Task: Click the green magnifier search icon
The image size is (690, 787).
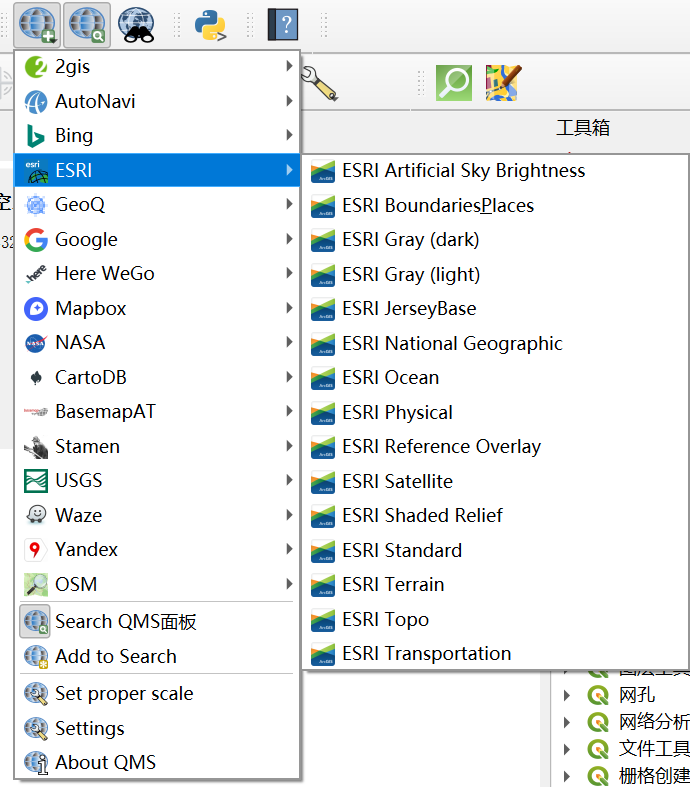Action: click(x=454, y=83)
